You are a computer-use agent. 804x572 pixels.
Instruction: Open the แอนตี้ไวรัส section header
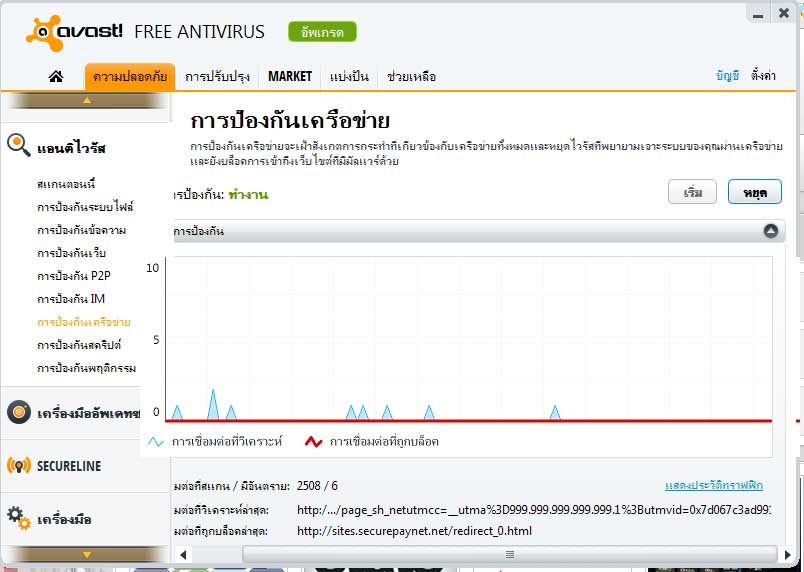tap(71, 148)
